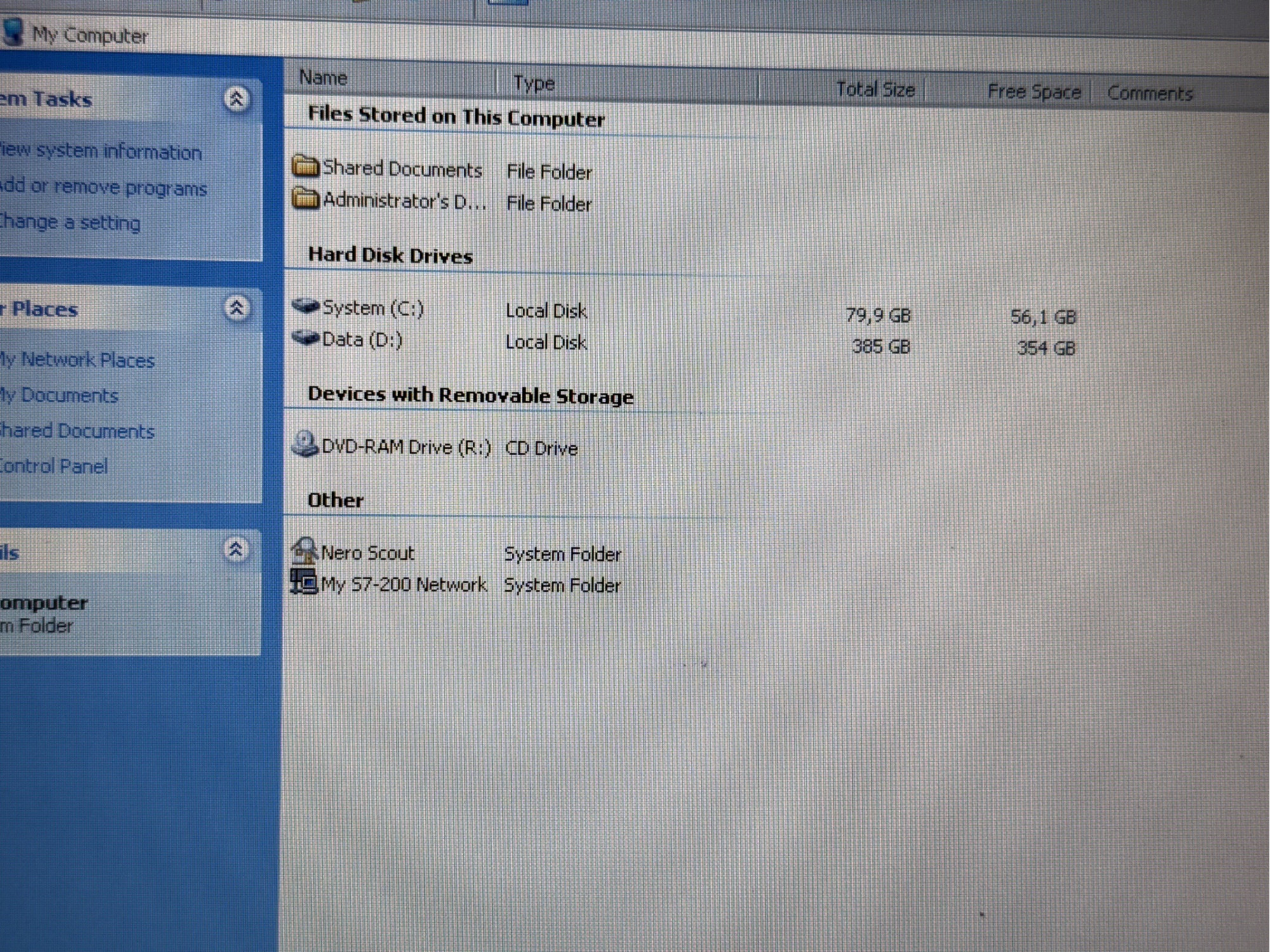Open the Nero Scout icon

(x=304, y=550)
